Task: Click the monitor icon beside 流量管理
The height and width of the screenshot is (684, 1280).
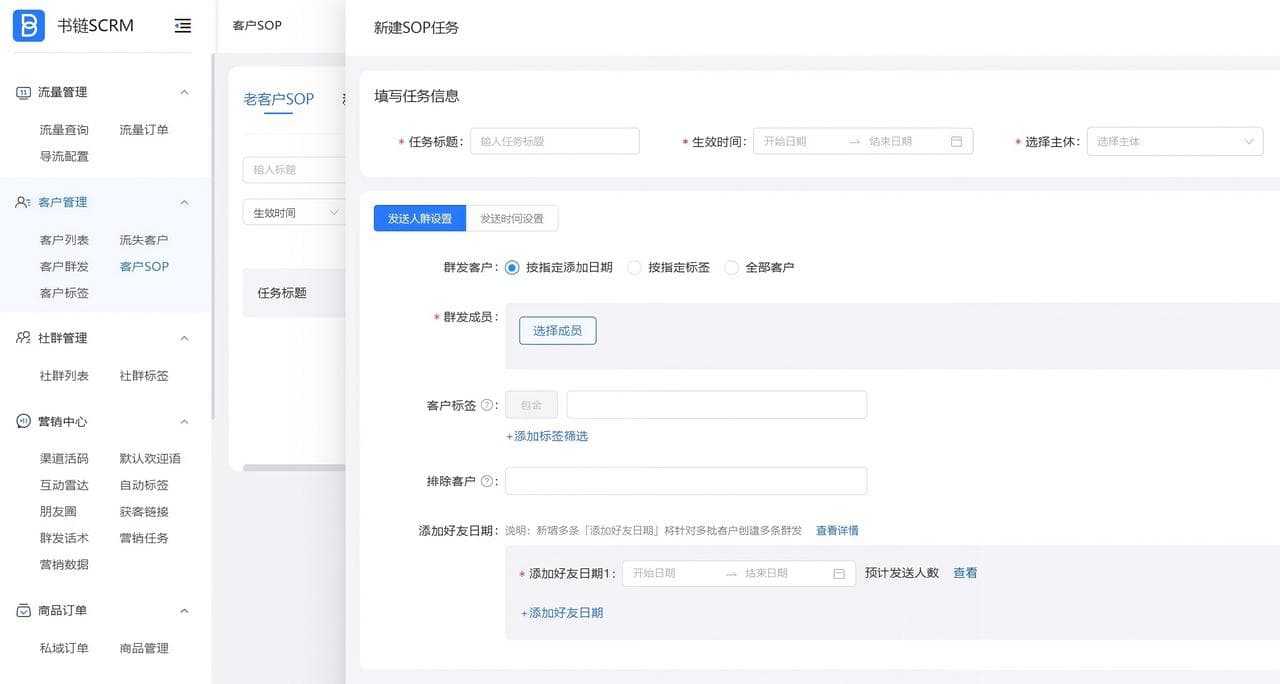Action: pyautogui.click(x=23, y=92)
